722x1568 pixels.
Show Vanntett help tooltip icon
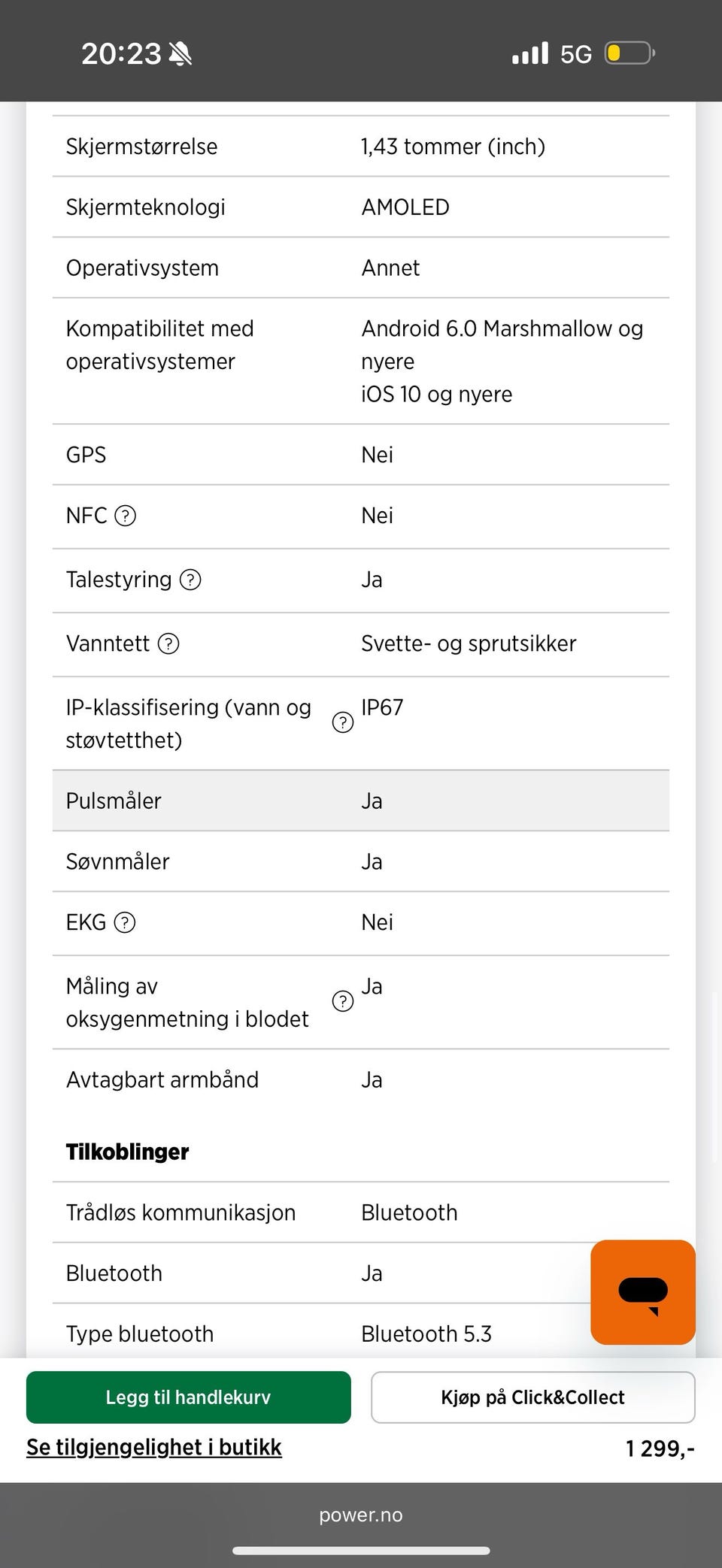(x=168, y=643)
